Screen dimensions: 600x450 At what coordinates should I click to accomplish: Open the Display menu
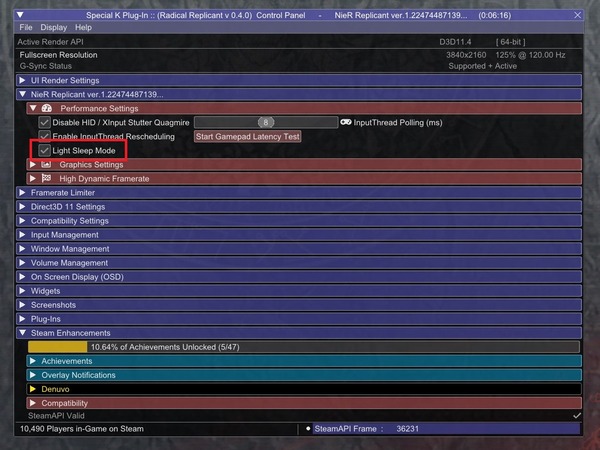pos(54,27)
